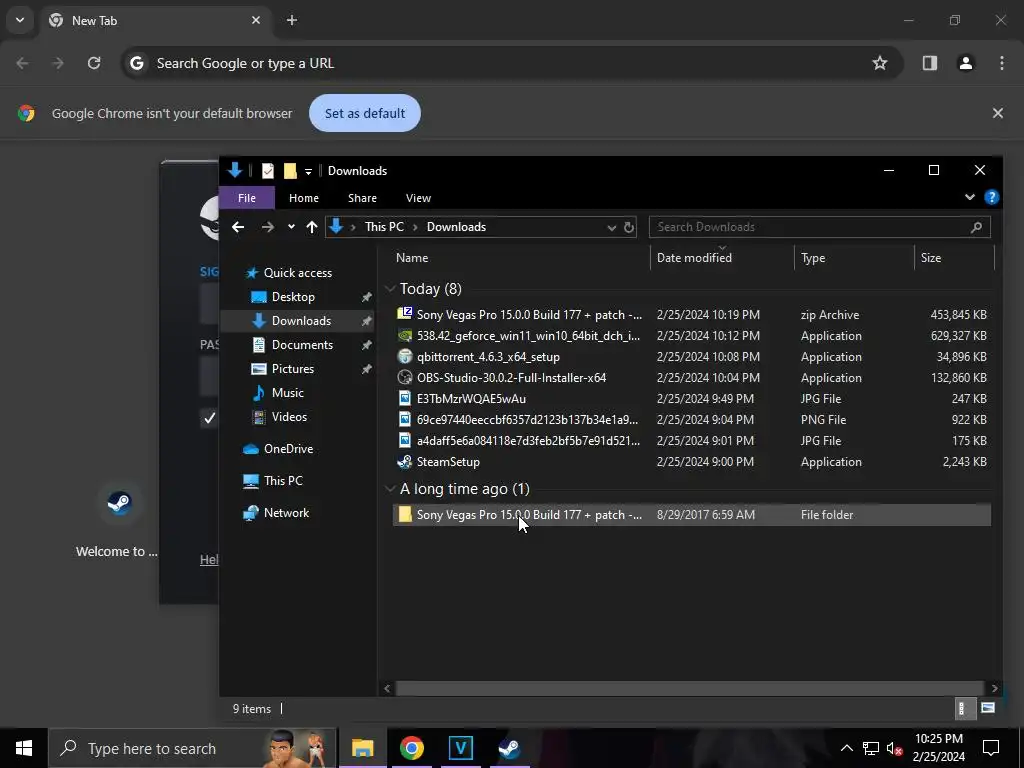Viewport: 1024px width, 768px height.
Task: Unpin Desktop from Quick access
Action: tap(366, 297)
